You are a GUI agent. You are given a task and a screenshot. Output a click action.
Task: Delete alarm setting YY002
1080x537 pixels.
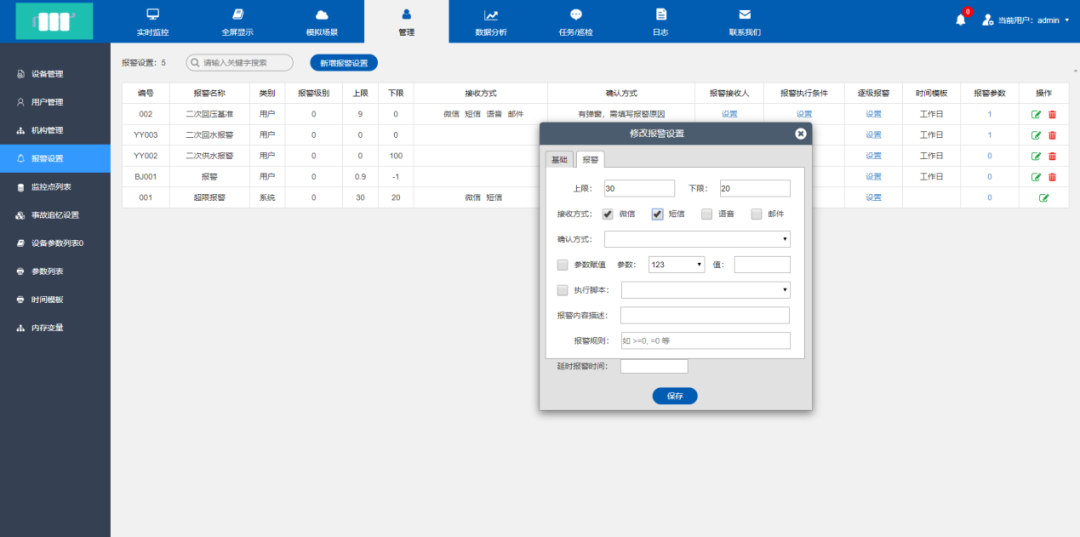[x=1052, y=156]
